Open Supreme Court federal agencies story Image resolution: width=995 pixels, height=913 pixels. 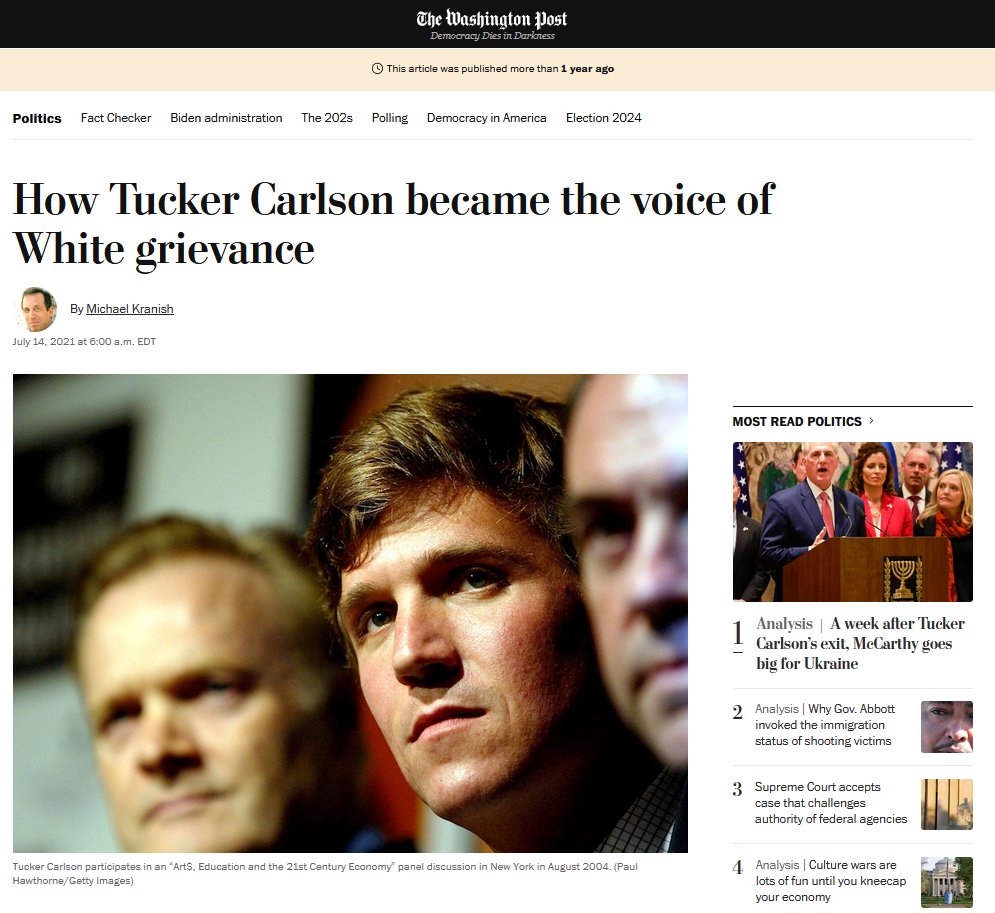(831, 803)
